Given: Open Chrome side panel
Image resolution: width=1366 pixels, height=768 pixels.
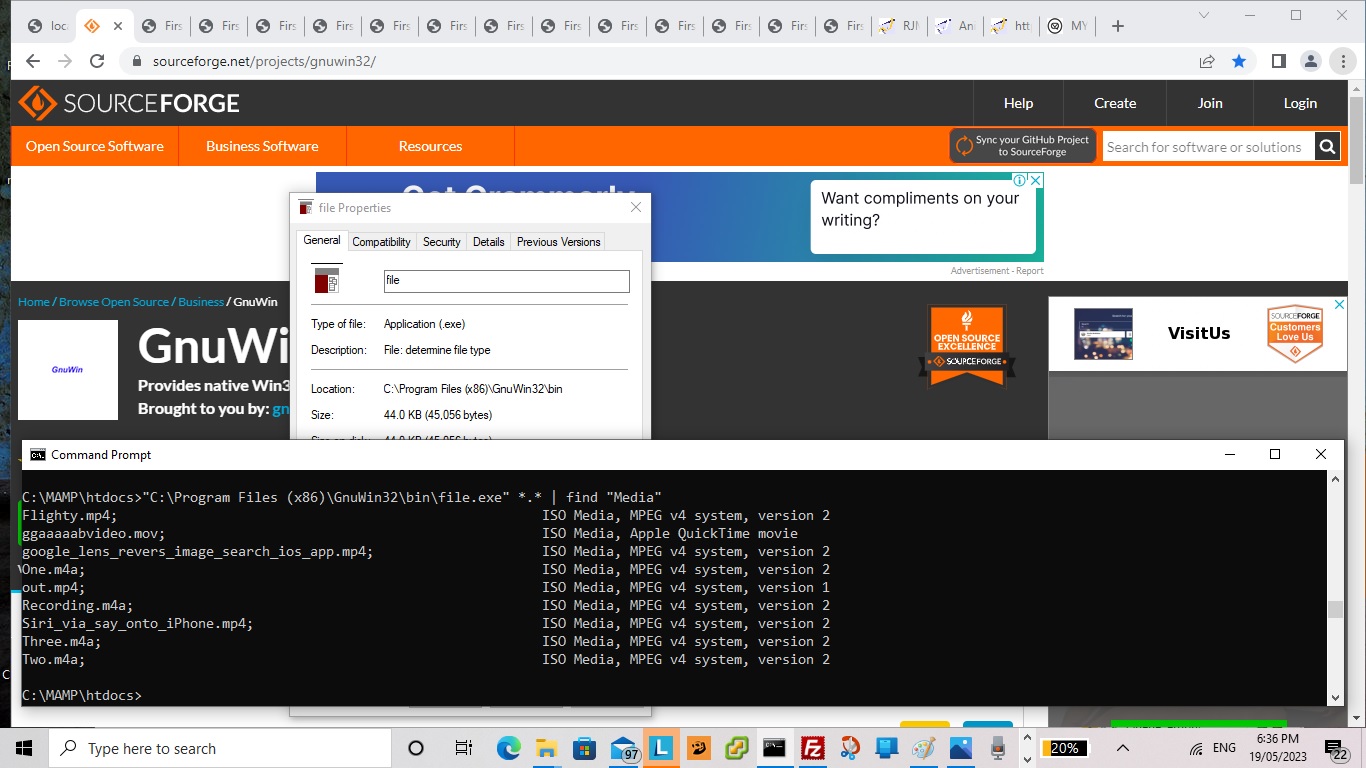Looking at the screenshot, I should (1278, 61).
